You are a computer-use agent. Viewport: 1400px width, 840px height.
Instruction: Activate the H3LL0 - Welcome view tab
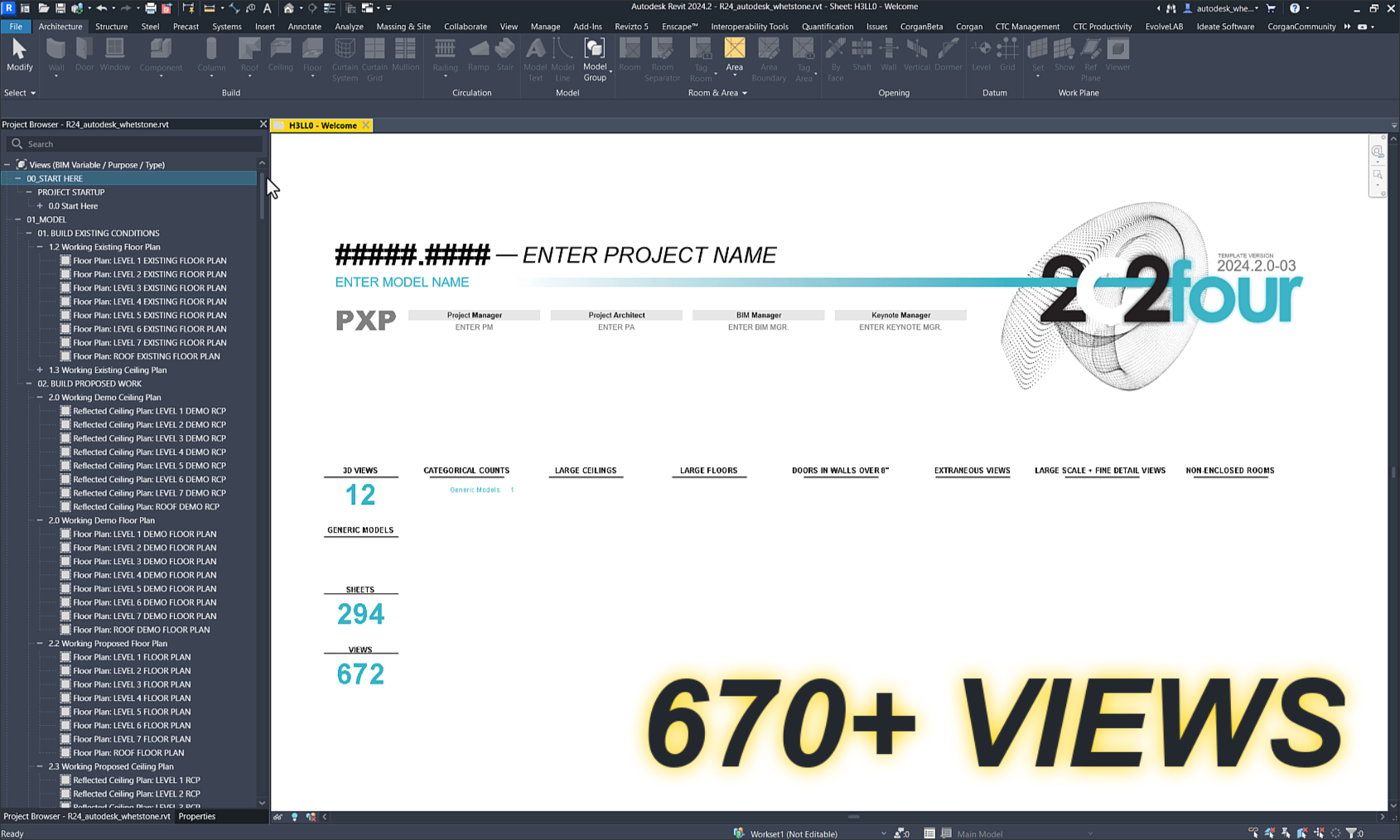point(322,125)
